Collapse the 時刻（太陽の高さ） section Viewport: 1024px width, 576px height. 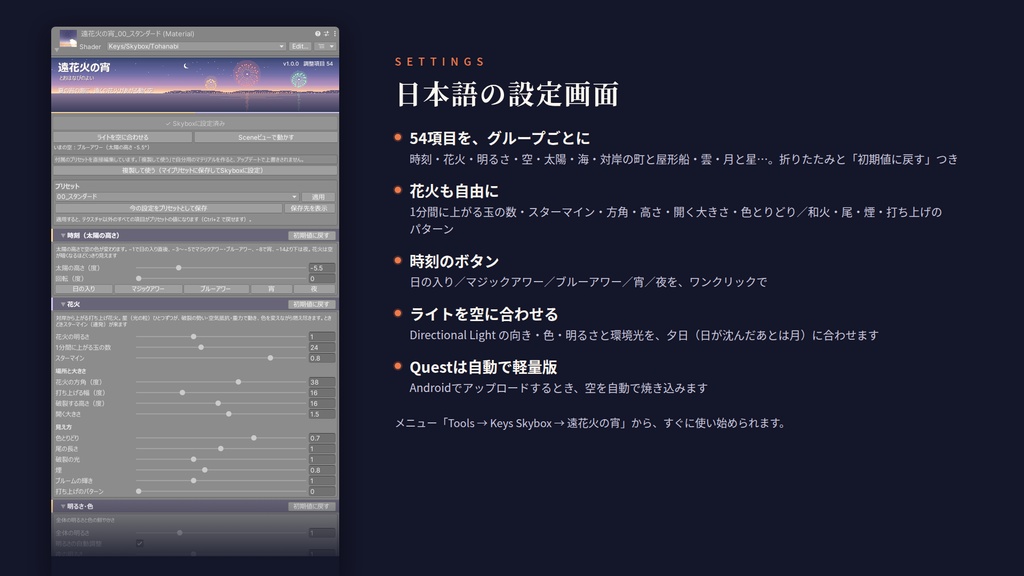(63, 235)
